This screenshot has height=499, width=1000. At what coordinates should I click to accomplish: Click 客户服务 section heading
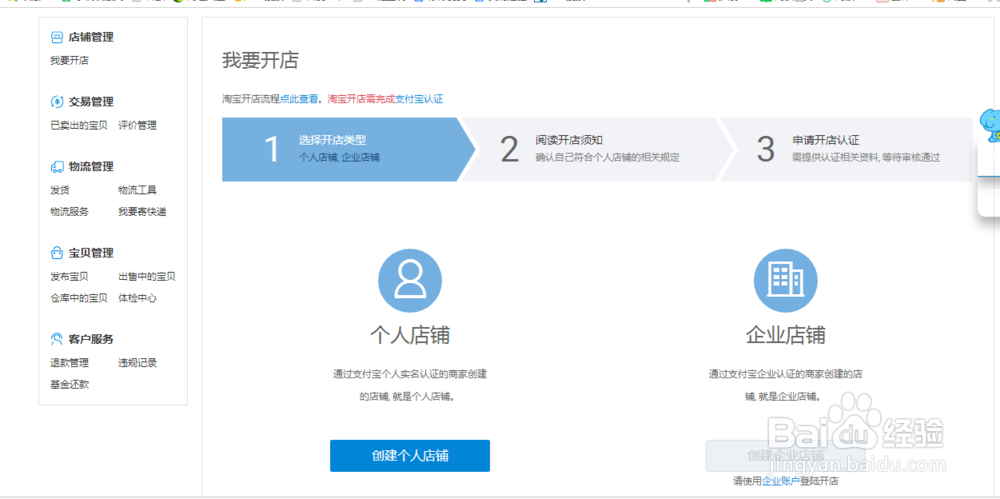(91, 339)
